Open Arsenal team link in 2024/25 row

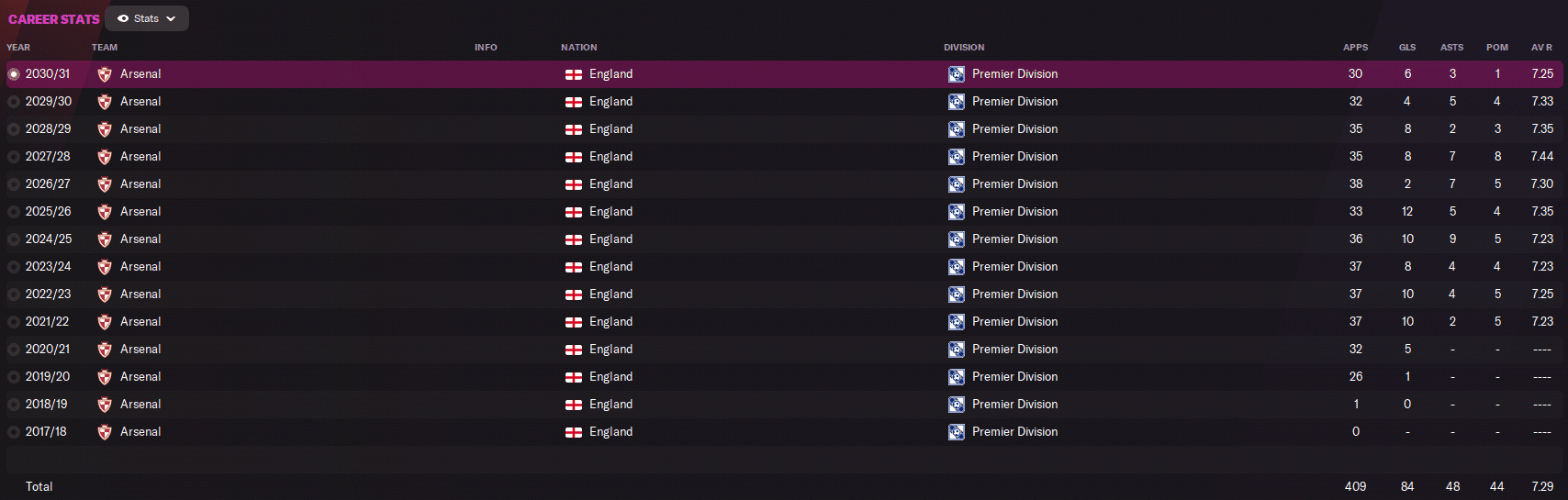(140, 239)
